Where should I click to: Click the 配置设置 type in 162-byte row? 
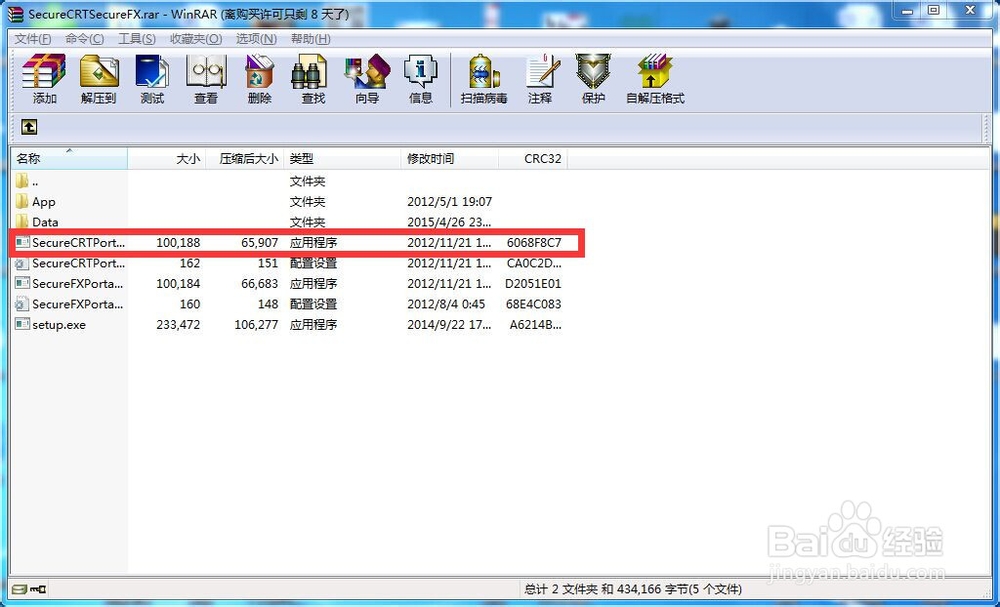pyautogui.click(x=313, y=263)
